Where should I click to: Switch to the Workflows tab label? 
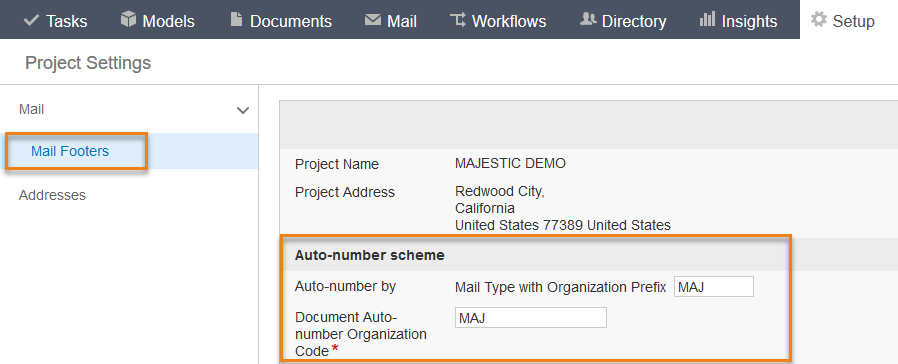click(509, 21)
